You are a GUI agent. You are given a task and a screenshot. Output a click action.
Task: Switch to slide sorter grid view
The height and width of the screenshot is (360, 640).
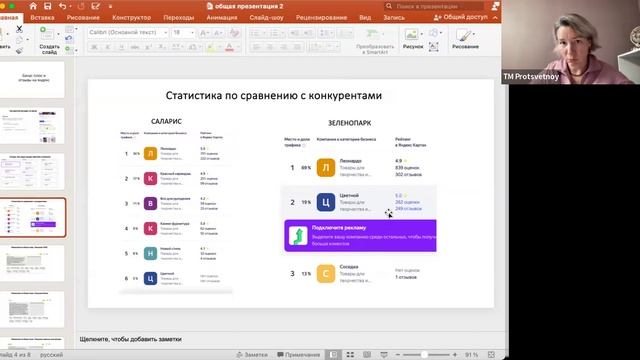coord(350,355)
